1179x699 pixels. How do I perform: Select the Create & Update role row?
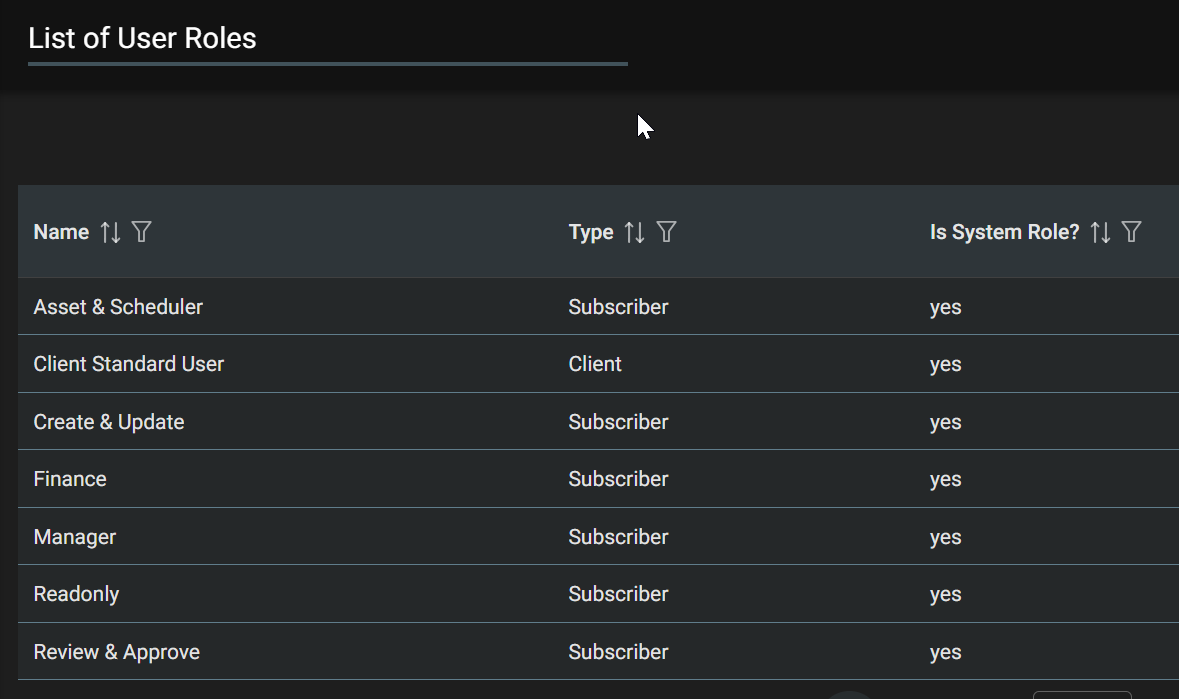[x=109, y=421]
